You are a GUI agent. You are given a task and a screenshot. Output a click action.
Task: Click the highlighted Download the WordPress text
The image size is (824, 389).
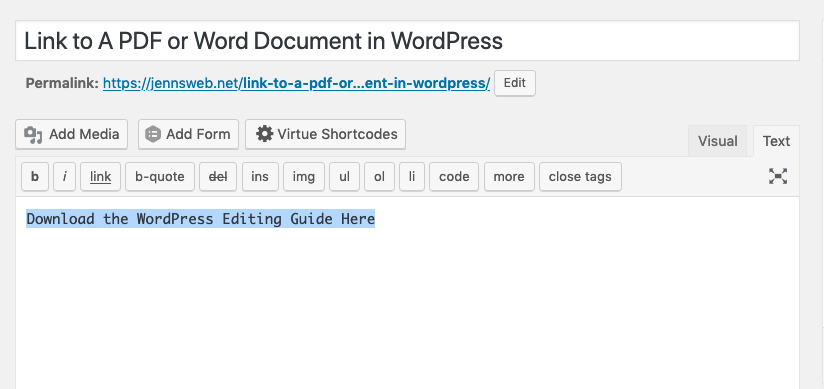(201, 219)
